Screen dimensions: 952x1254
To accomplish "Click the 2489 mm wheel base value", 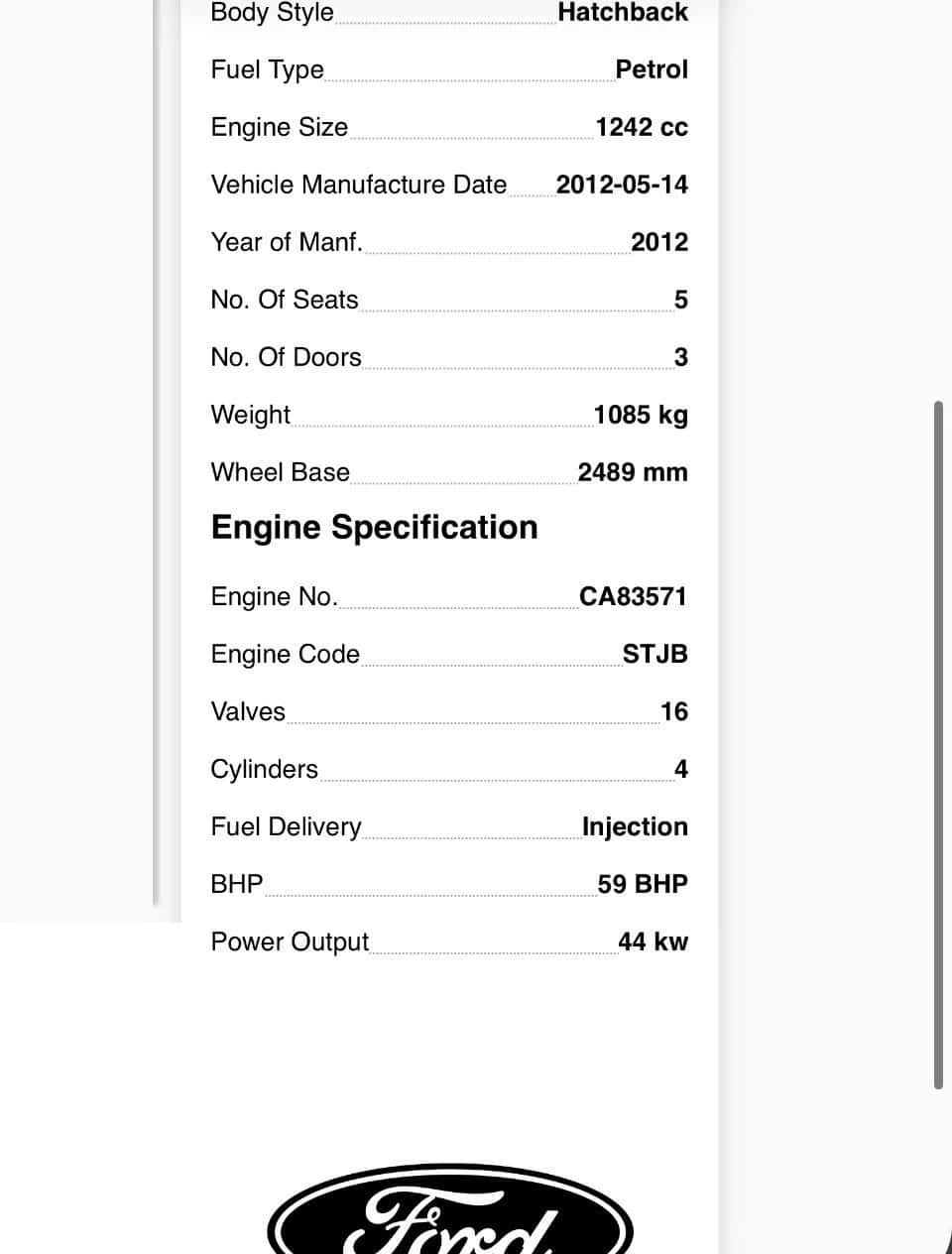I will pos(633,472).
